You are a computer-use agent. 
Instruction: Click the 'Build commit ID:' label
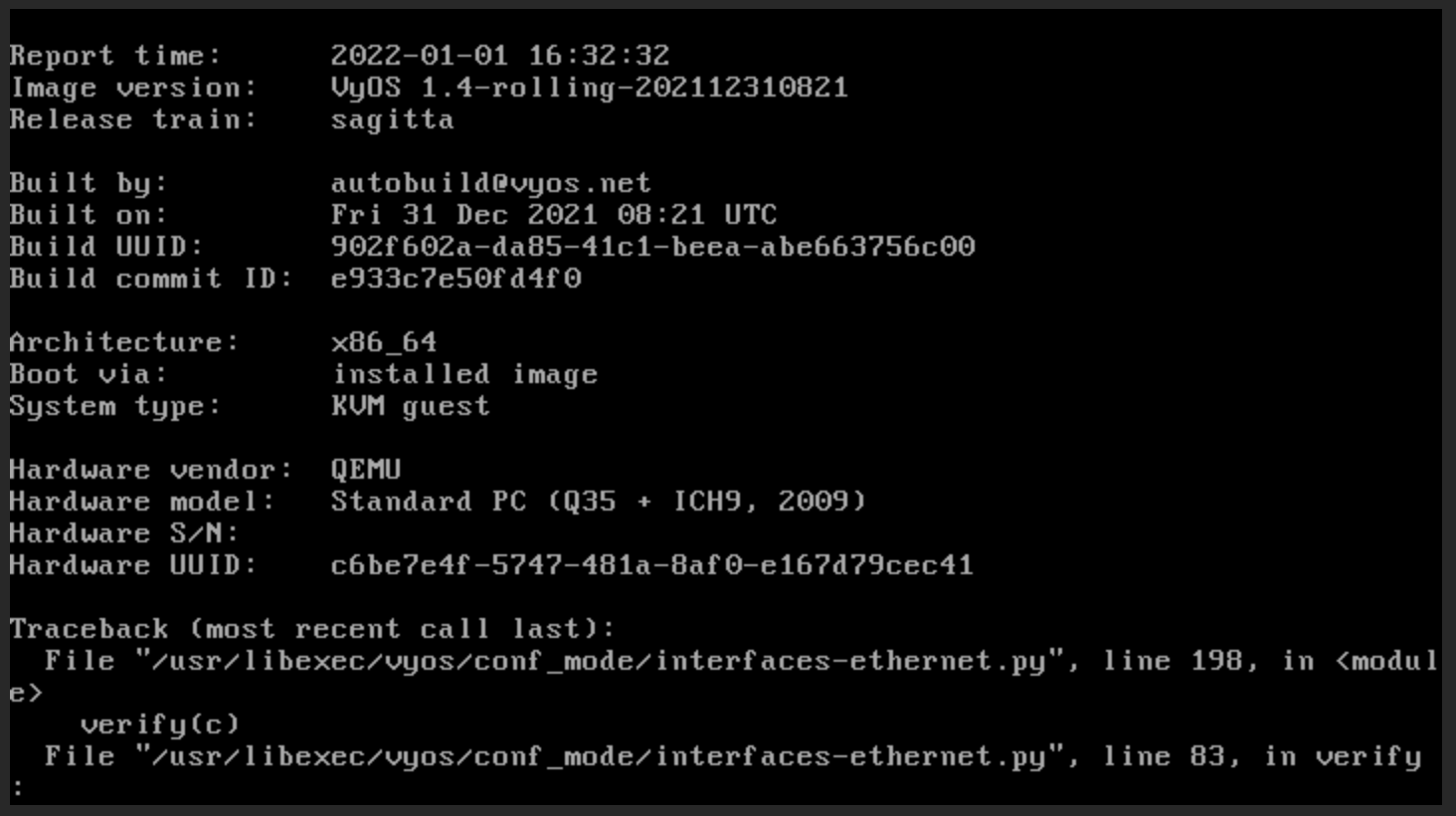[151, 279]
